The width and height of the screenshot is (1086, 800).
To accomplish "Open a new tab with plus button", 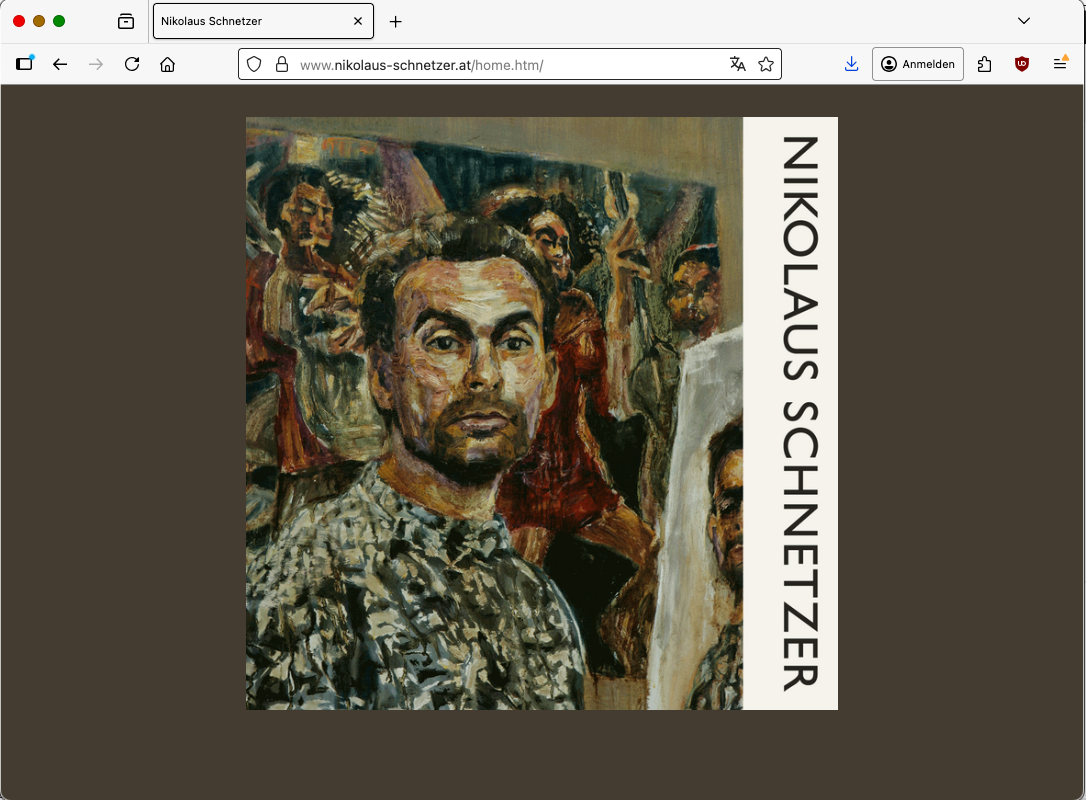I will click(x=396, y=21).
